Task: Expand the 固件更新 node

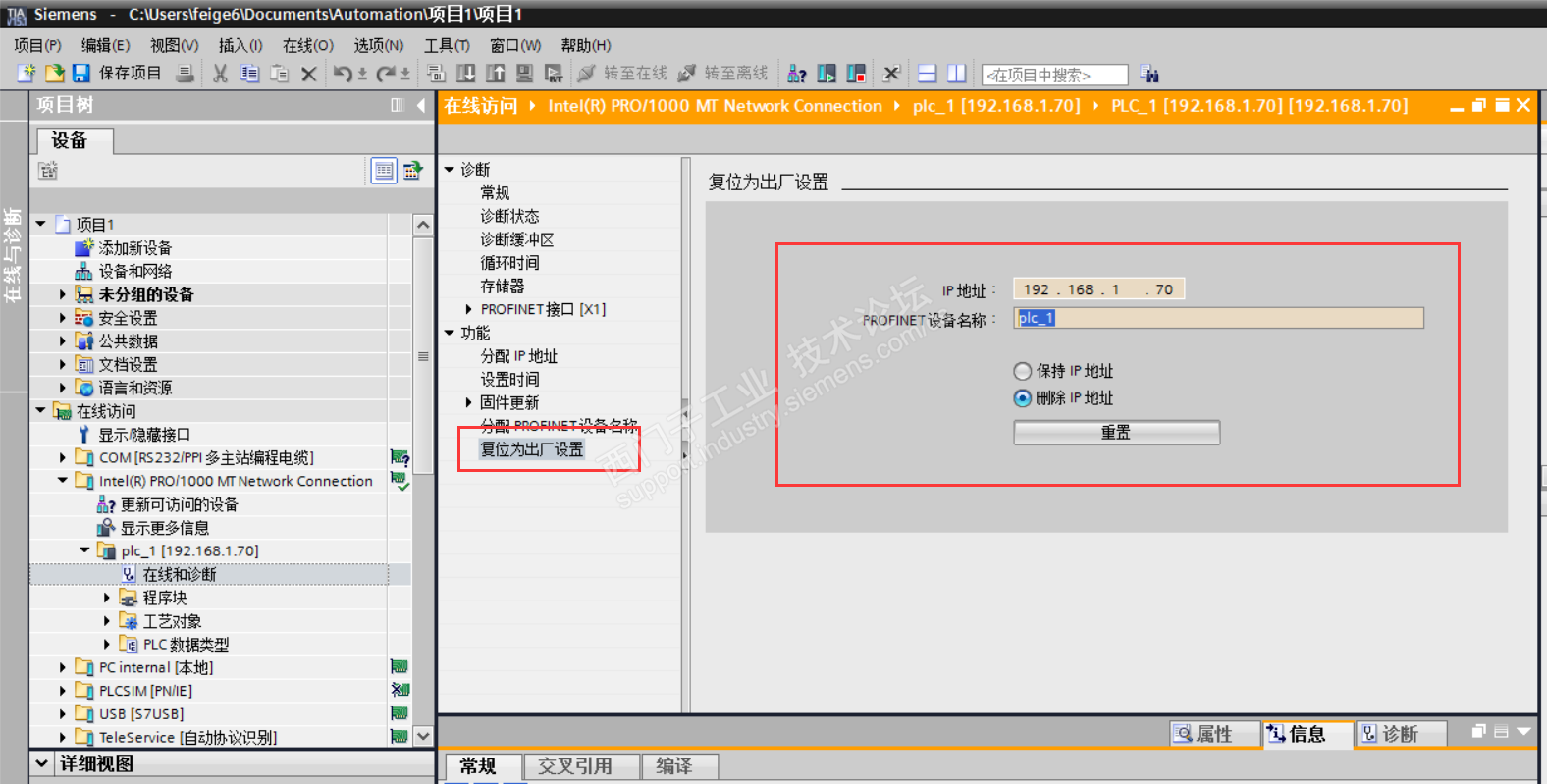Action: tap(468, 402)
